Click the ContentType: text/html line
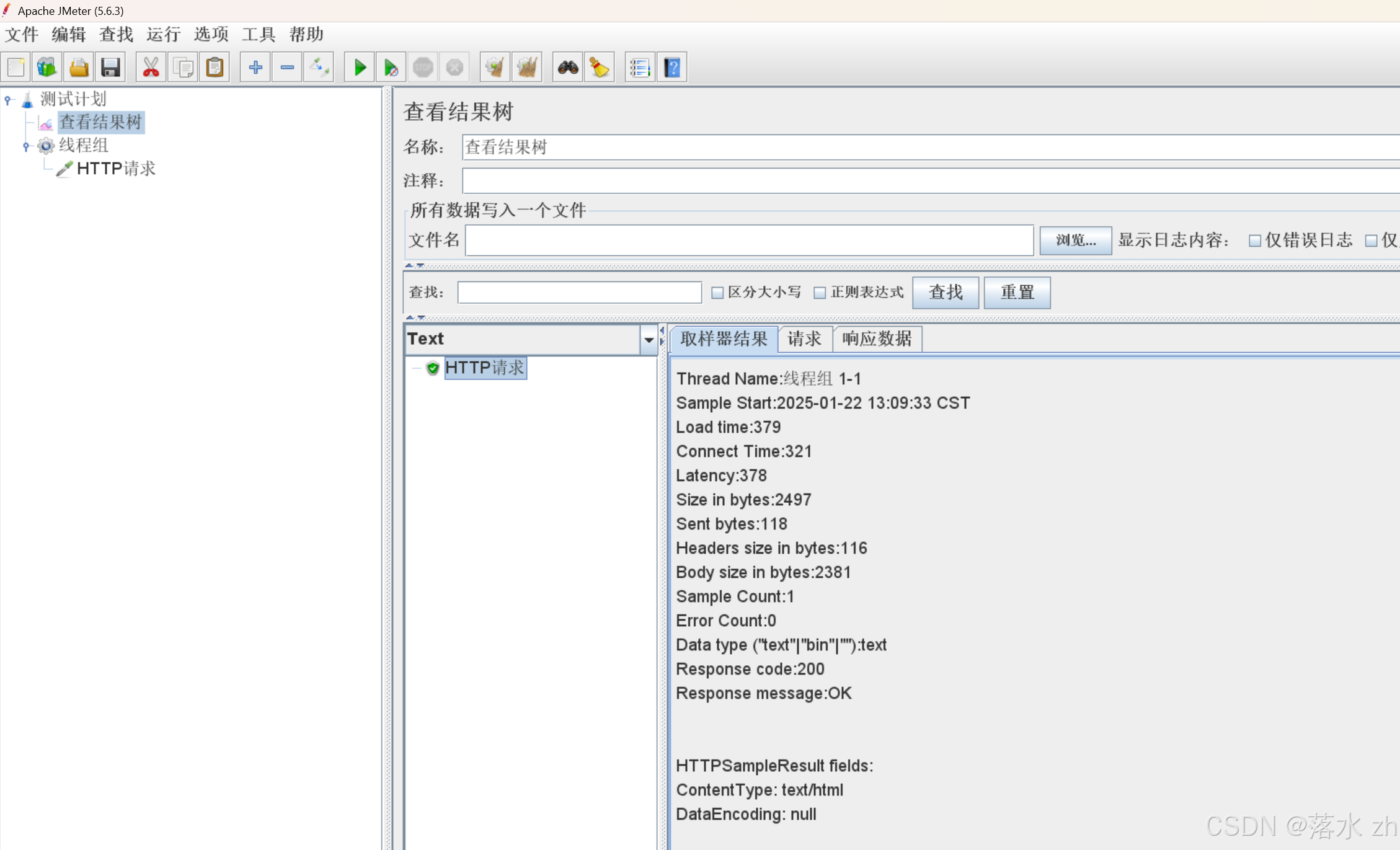The width and height of the screenshot is (1400, 850). [760, 790]
